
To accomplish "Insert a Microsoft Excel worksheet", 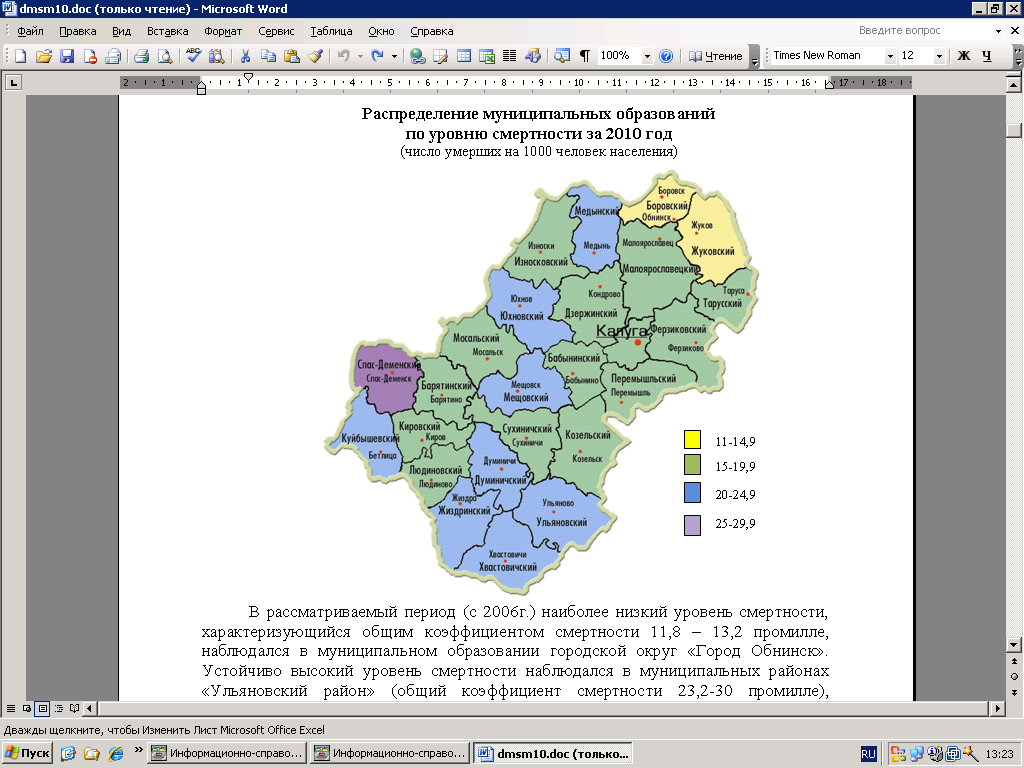I will [487, 56].
